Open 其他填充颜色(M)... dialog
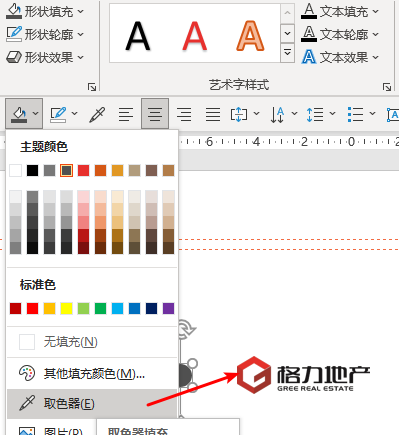This screenshot has width=399, height=435. click(x=92, y=373)
